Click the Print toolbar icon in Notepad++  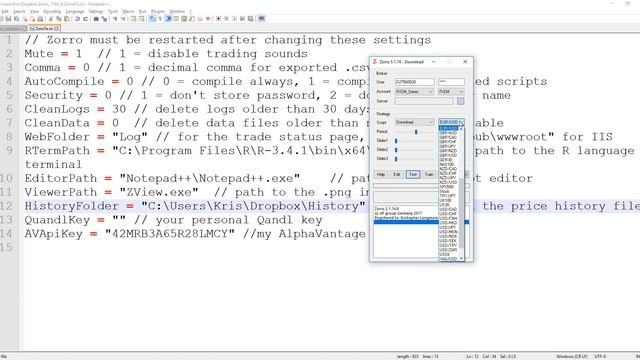(x=40, y=19)
